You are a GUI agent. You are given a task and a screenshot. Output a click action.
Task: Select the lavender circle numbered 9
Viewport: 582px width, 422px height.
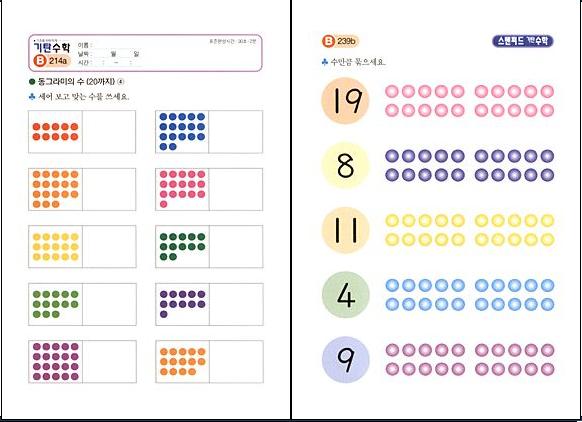click(x=345, y=359)
